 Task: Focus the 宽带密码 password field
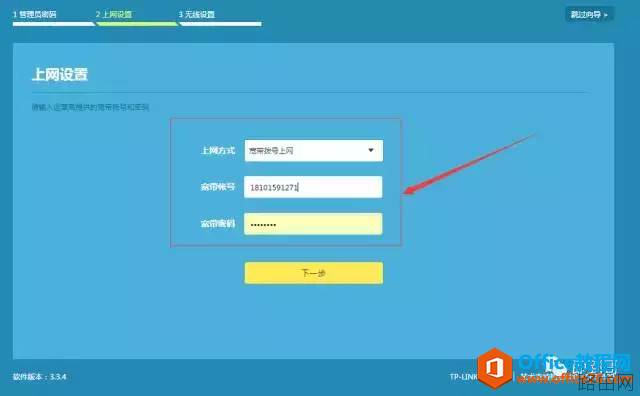(x=313, y=224)
